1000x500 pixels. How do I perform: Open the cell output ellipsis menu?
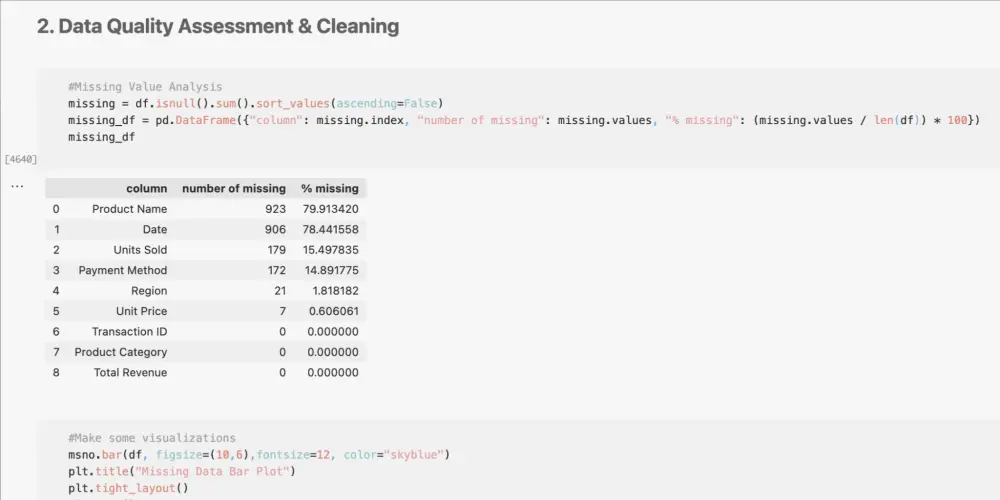click(17, 187)
